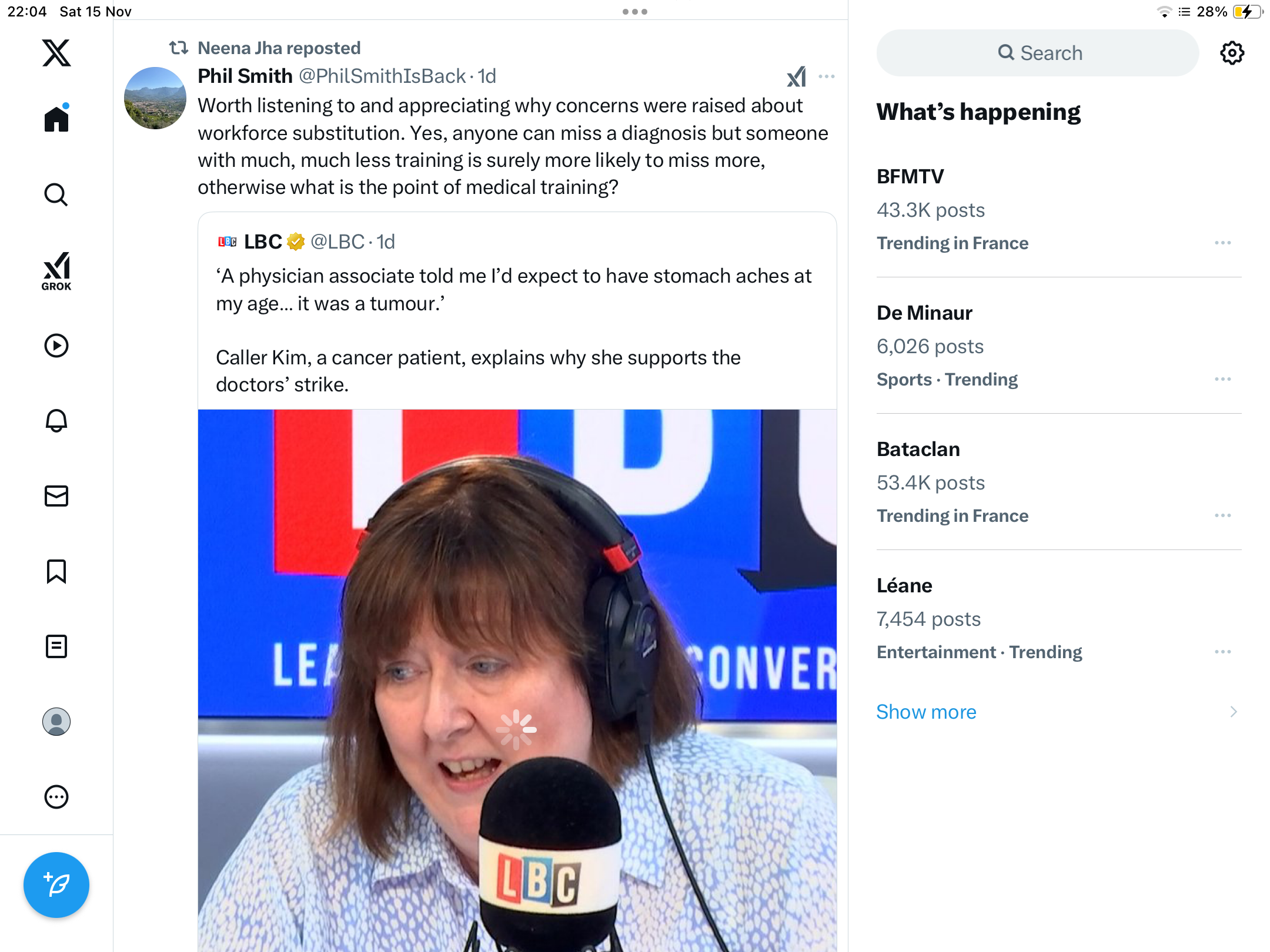Open the profile avatar icon
1270x952 pixels.
click(x=56, y=722)
